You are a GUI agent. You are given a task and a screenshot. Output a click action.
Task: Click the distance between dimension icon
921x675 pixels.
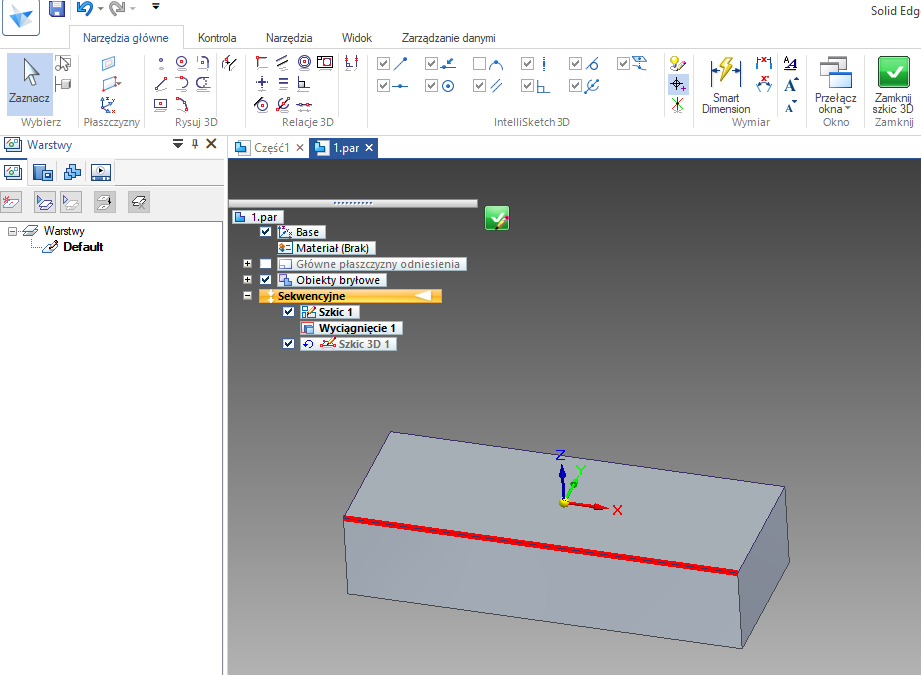point(764,63)
